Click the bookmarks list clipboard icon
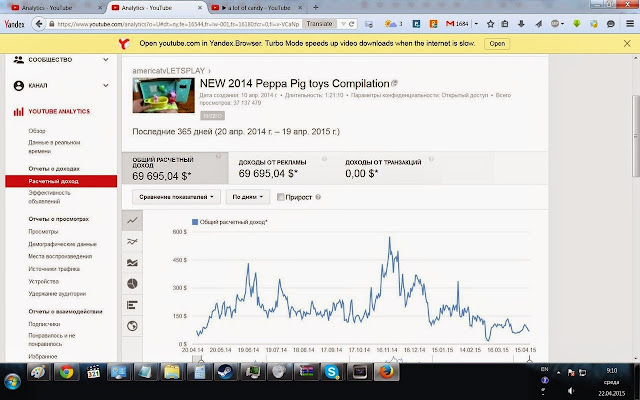The width and height of the screenshot is (640, 400). [x=505, y=24]
